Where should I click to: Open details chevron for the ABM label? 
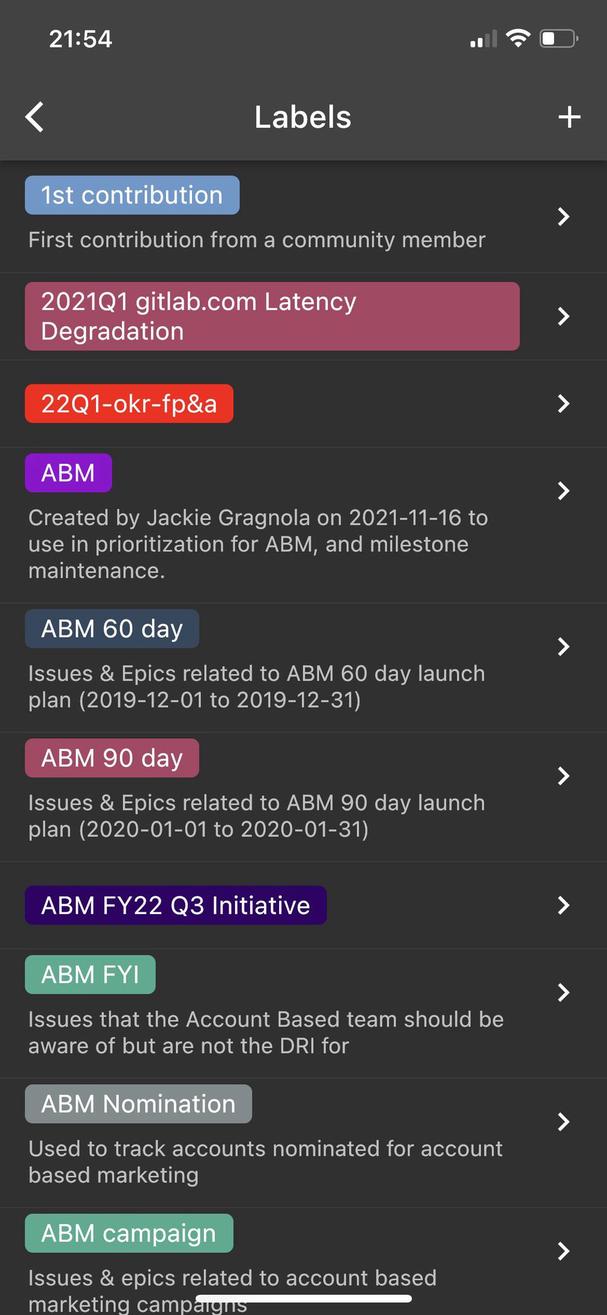click(562, 491)
